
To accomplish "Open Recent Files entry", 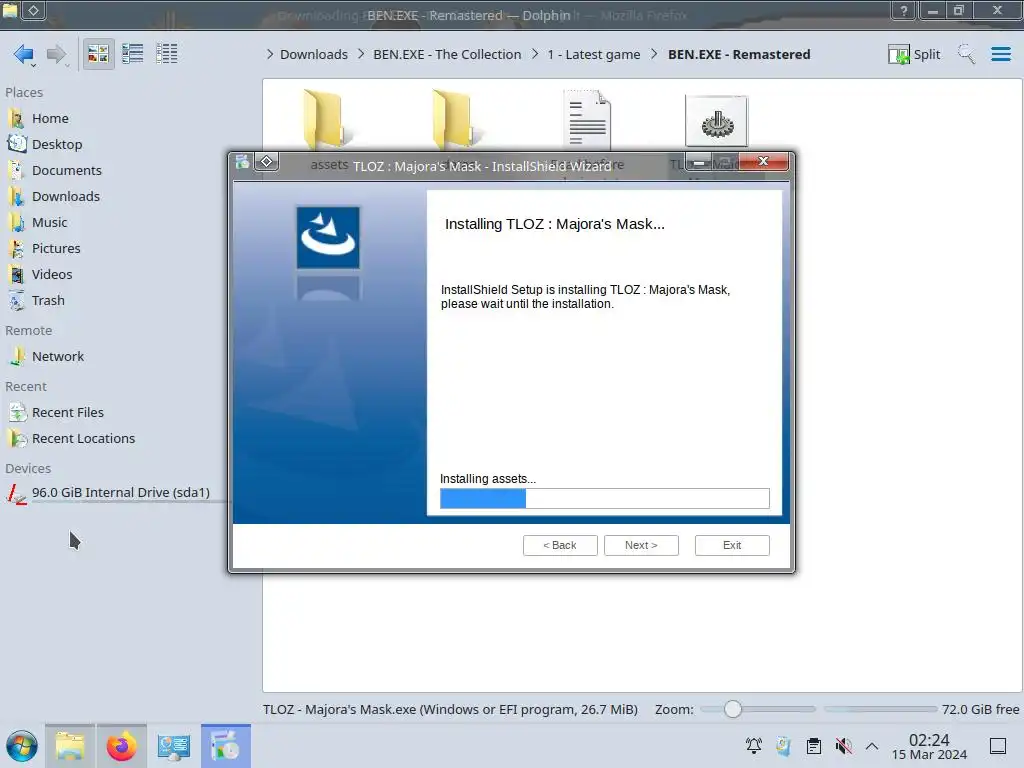I will 67,413.
